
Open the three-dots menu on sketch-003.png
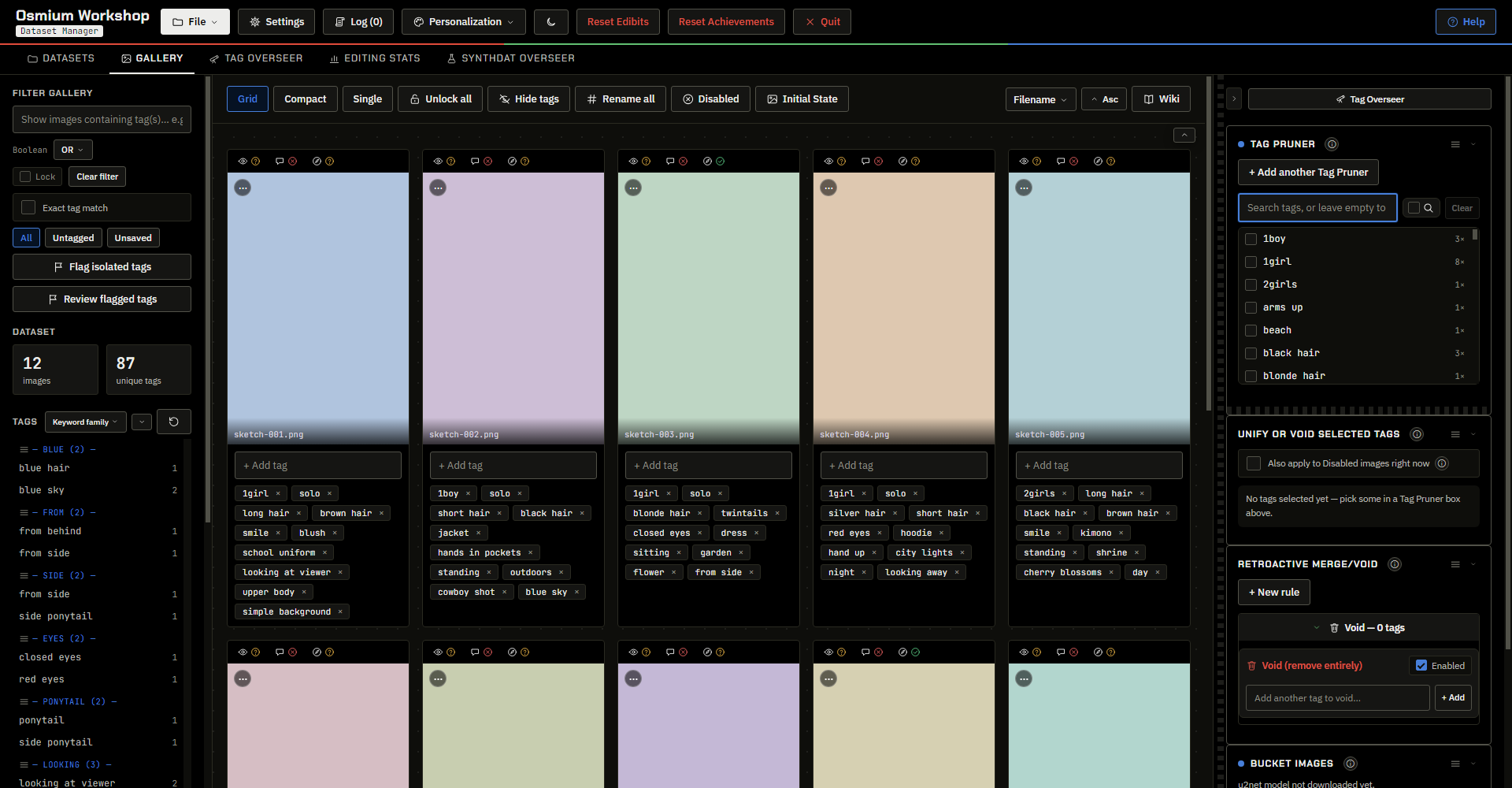(x=633, y=188)
